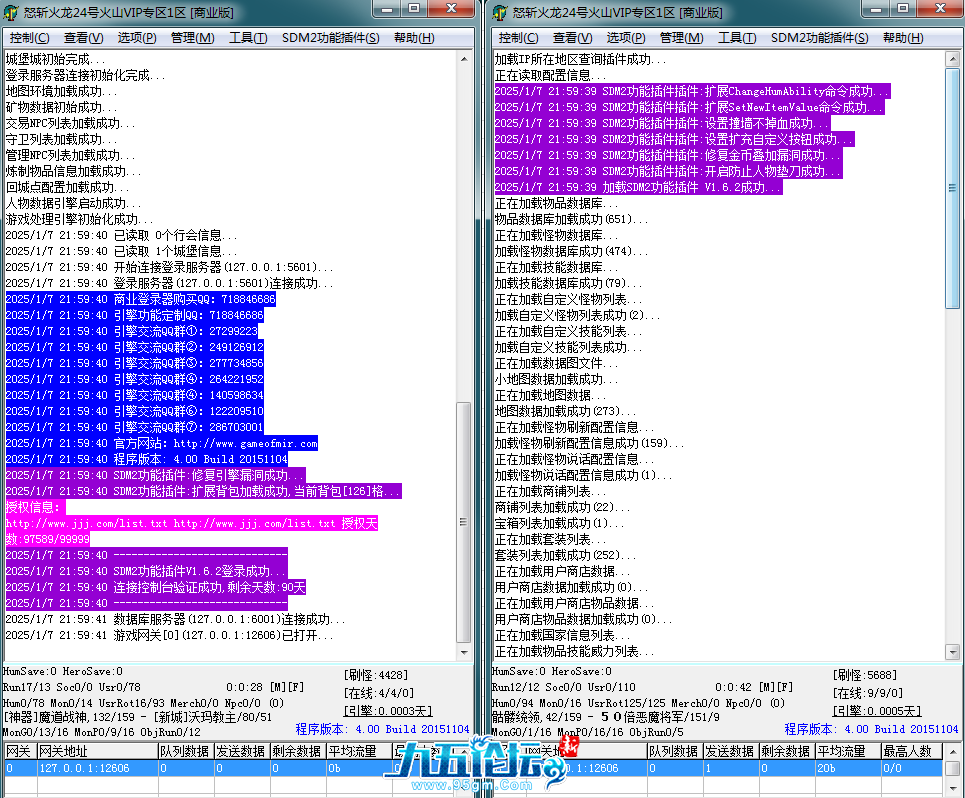This screenshot has height=798, width=965.
Task: Open the 帮助(H) menu in left window
Action: coord(414,38)
